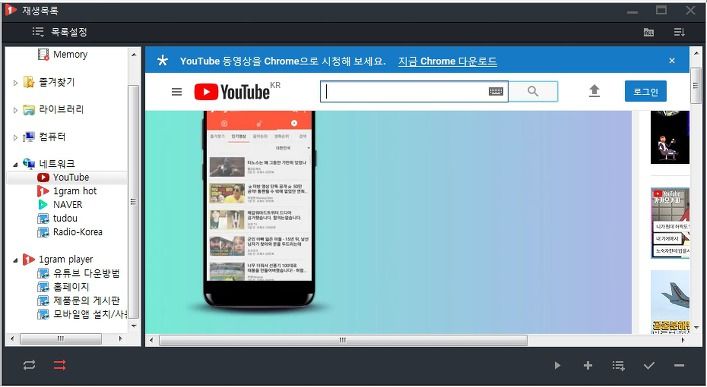The height and width of the screenshot is (387, 707).
Task: Toggle the repeat playback icon
Action: point(29,365)
